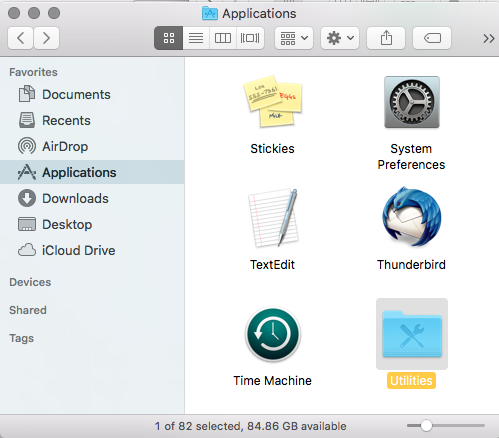Select the TextEdit app icon

coord(273,218)
